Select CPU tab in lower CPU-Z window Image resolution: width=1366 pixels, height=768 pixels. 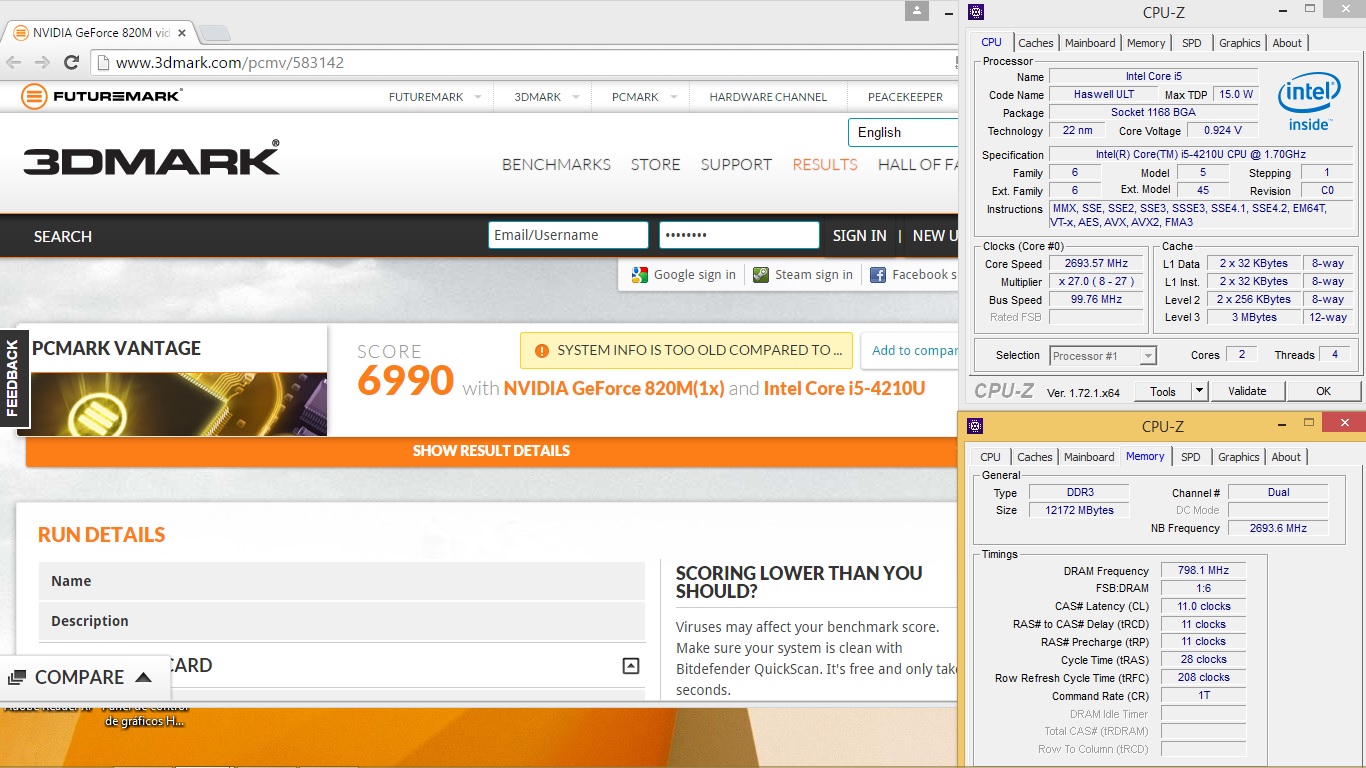point(991,457)
